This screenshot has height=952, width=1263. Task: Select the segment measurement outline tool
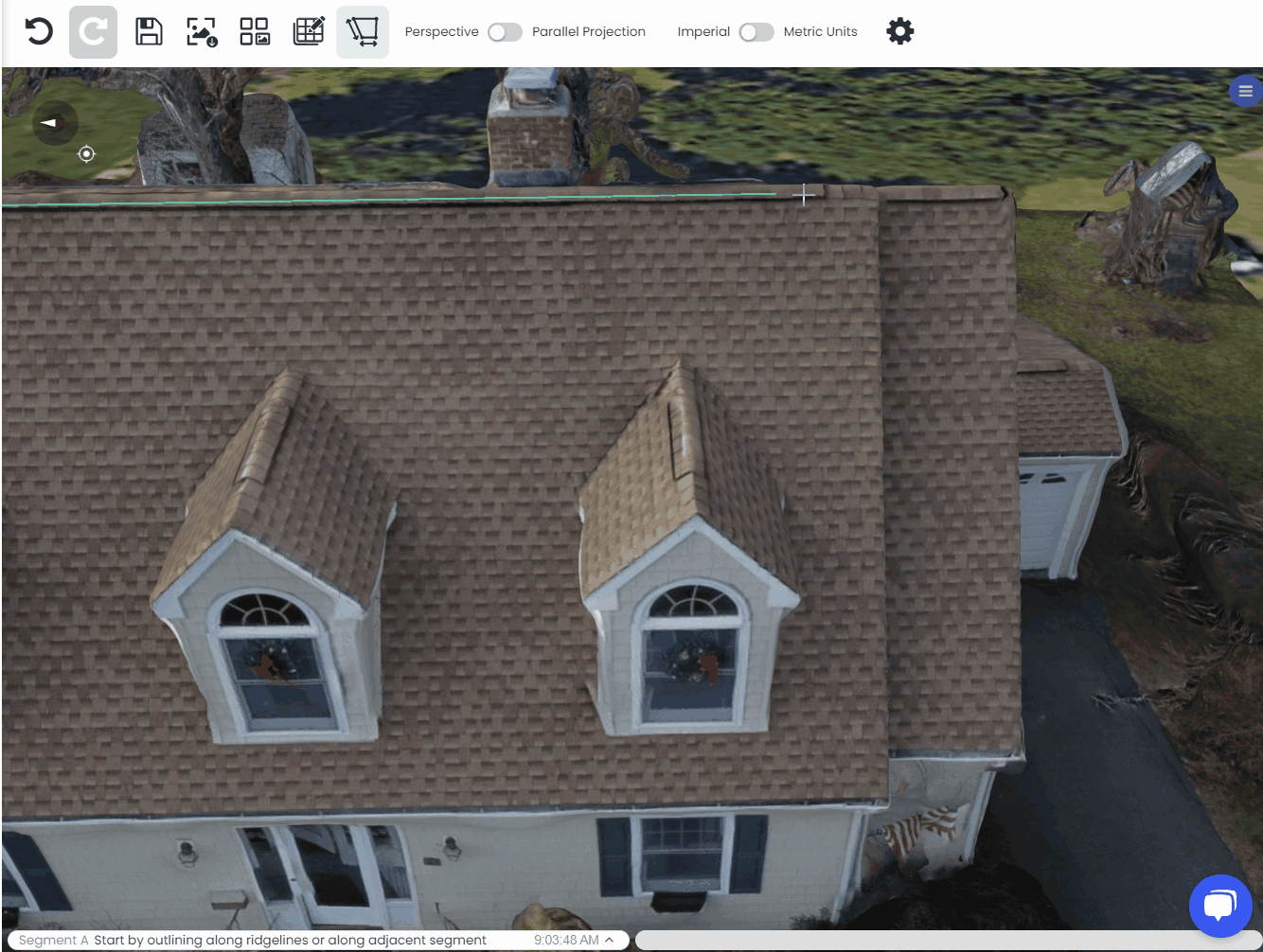pyautogui.click(x=363, y=31)
